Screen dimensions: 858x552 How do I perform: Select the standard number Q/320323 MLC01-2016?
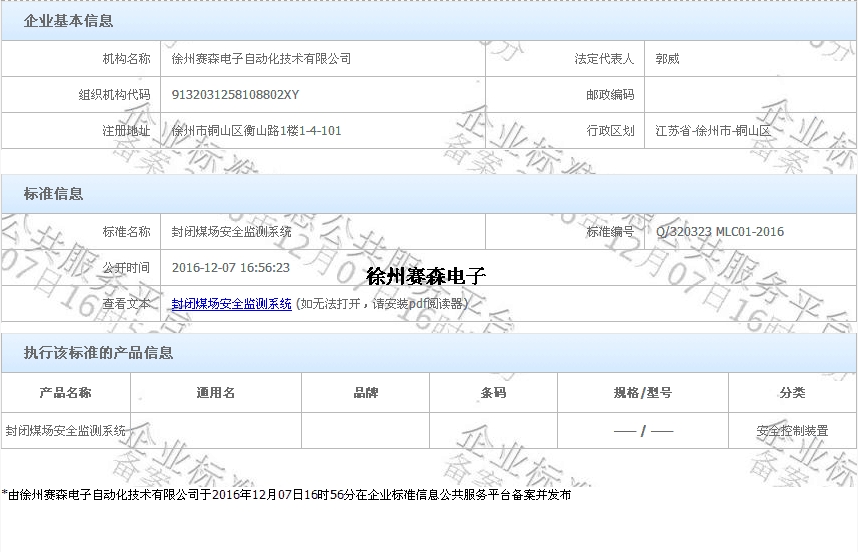tap(720, 231)
